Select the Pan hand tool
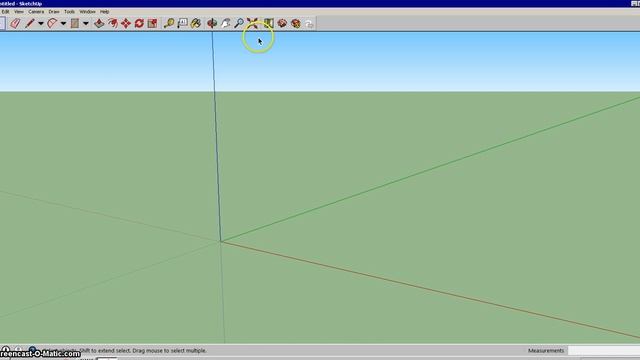 click(x=225, y=23)
